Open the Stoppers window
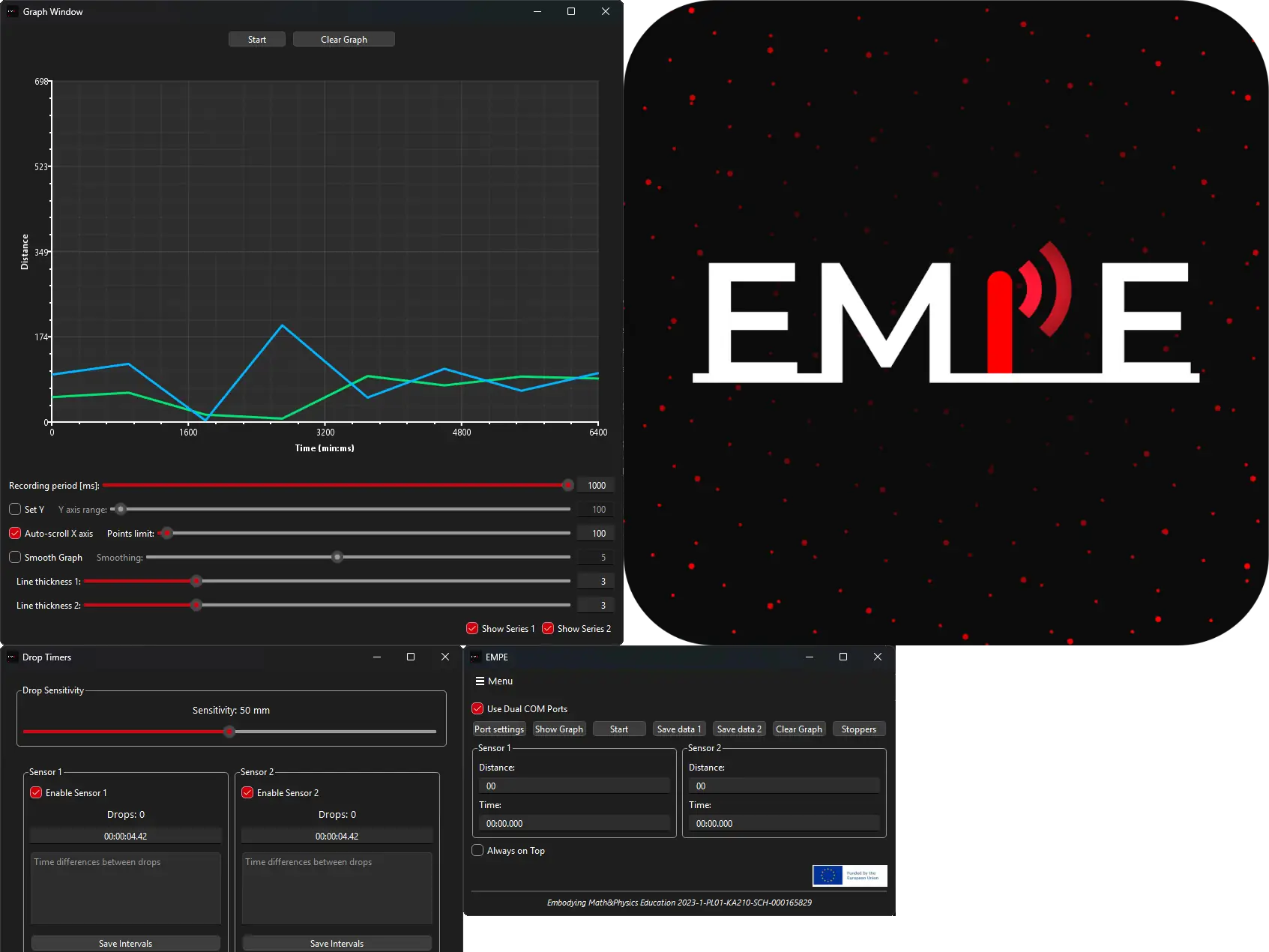This screenshot has width=1269, height=952. (858, 729)
